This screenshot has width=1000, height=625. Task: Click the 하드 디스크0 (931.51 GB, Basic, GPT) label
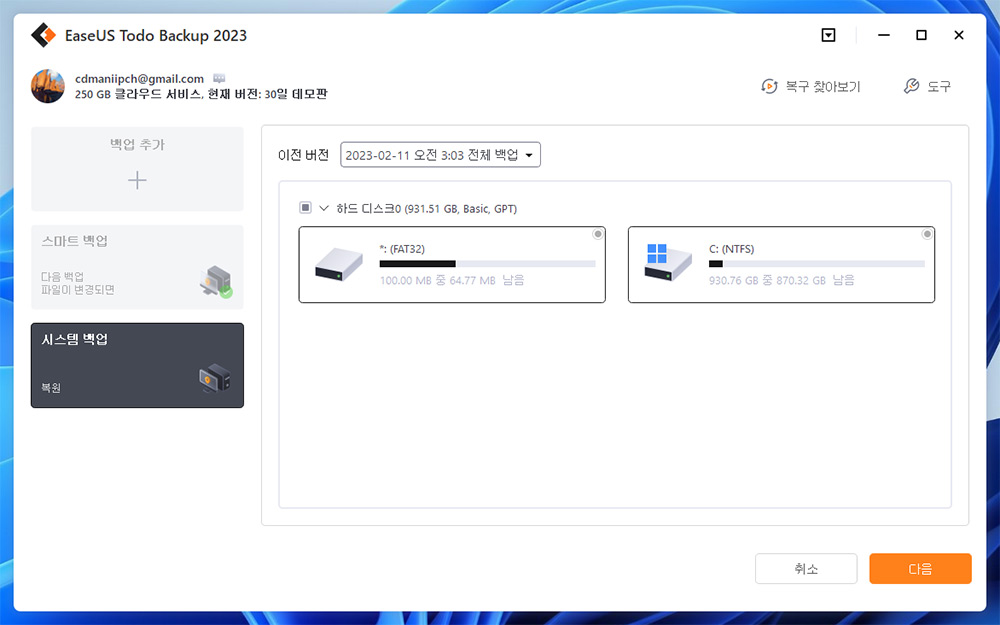click(427, 209)
